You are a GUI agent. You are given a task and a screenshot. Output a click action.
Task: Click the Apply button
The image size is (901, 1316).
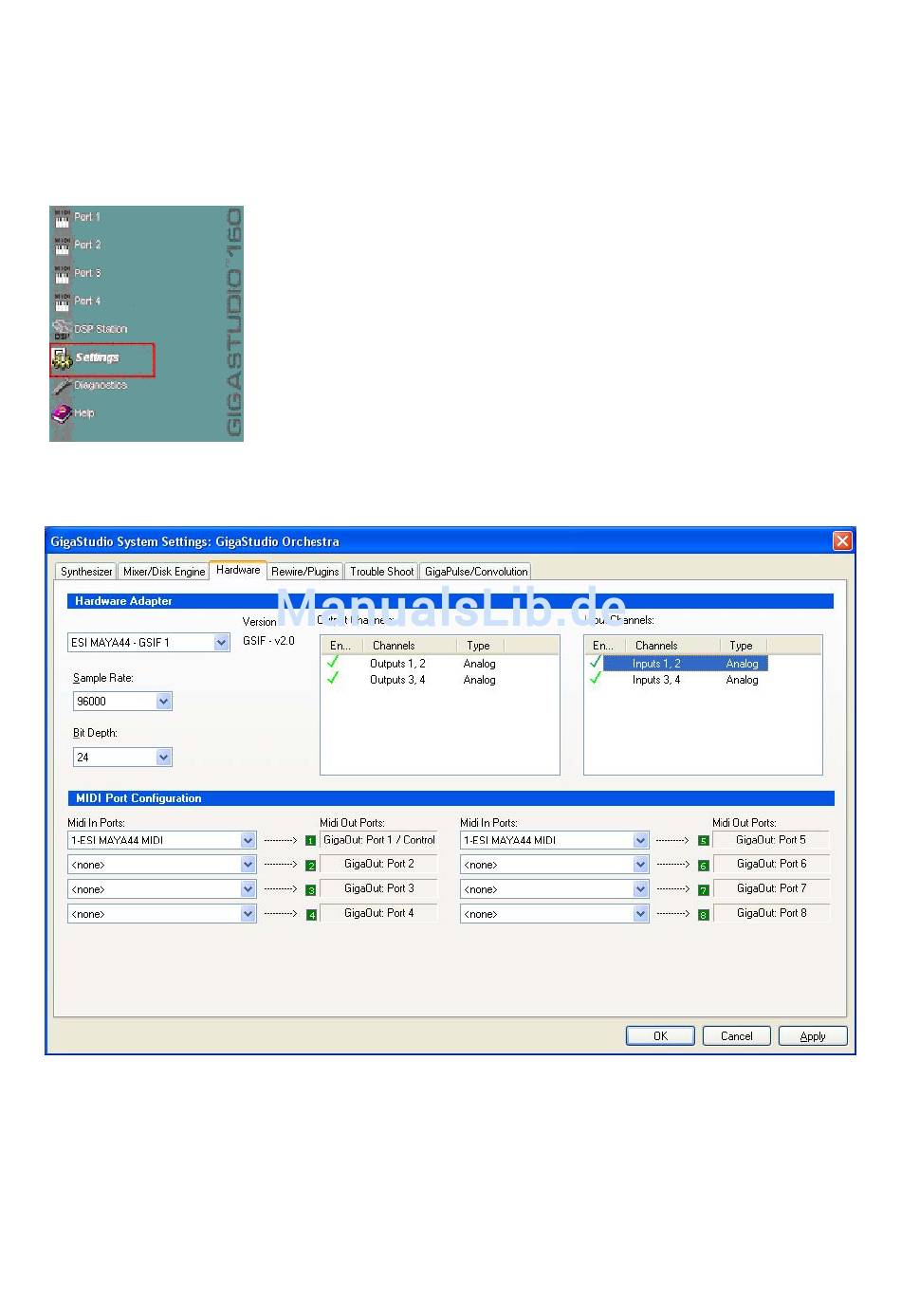pyautogui.click(x=813, y=1036)
